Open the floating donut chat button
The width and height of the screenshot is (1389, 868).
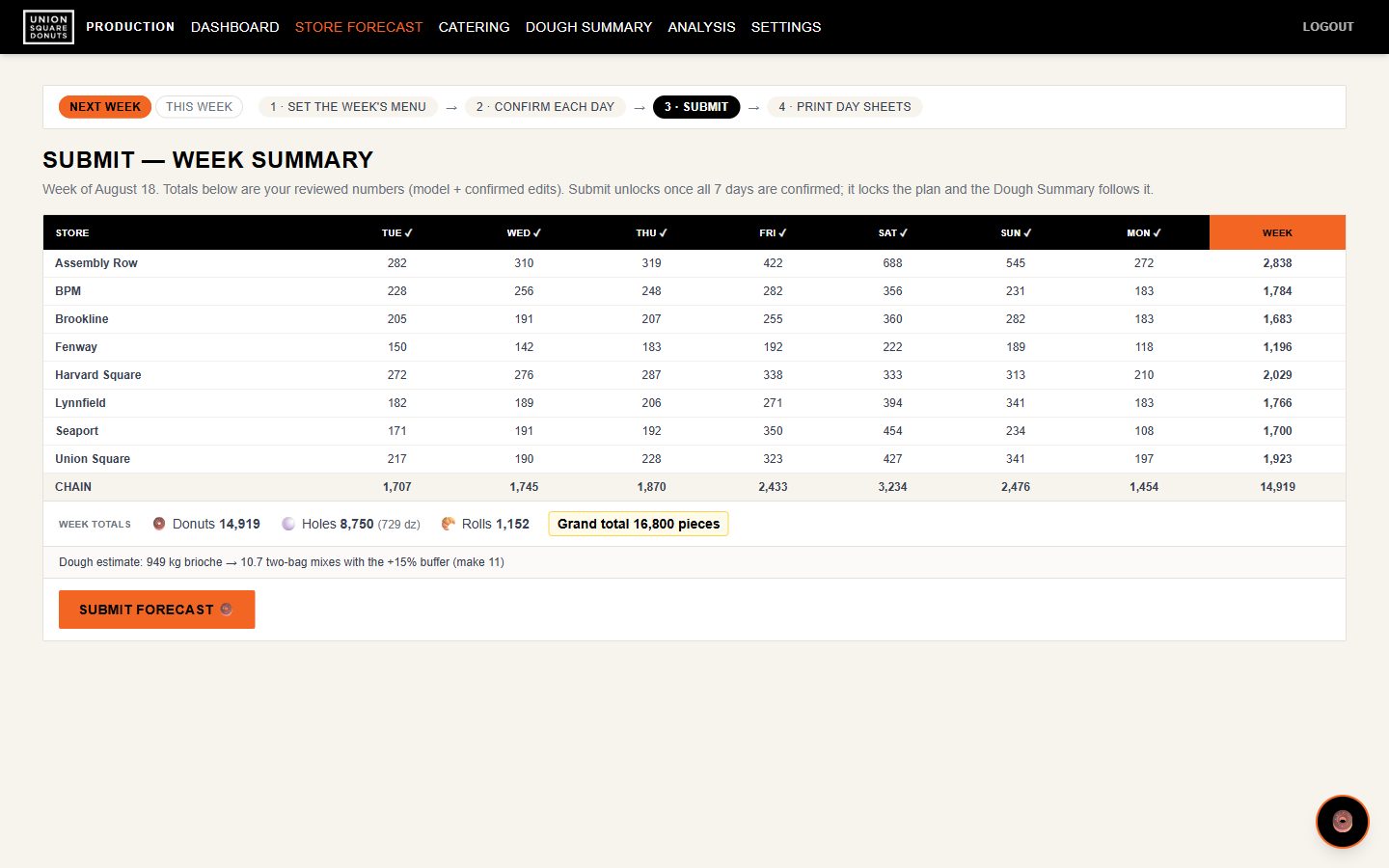pyautogui.click(x=1342, y=822)
